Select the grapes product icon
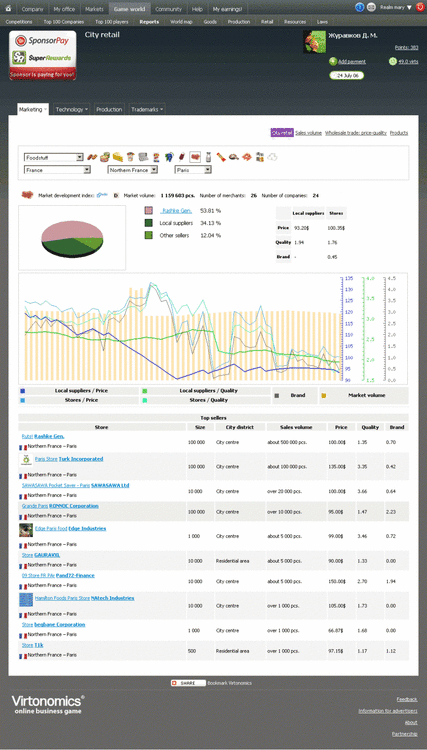Screen dimensions: 427x750 point(169,157)
